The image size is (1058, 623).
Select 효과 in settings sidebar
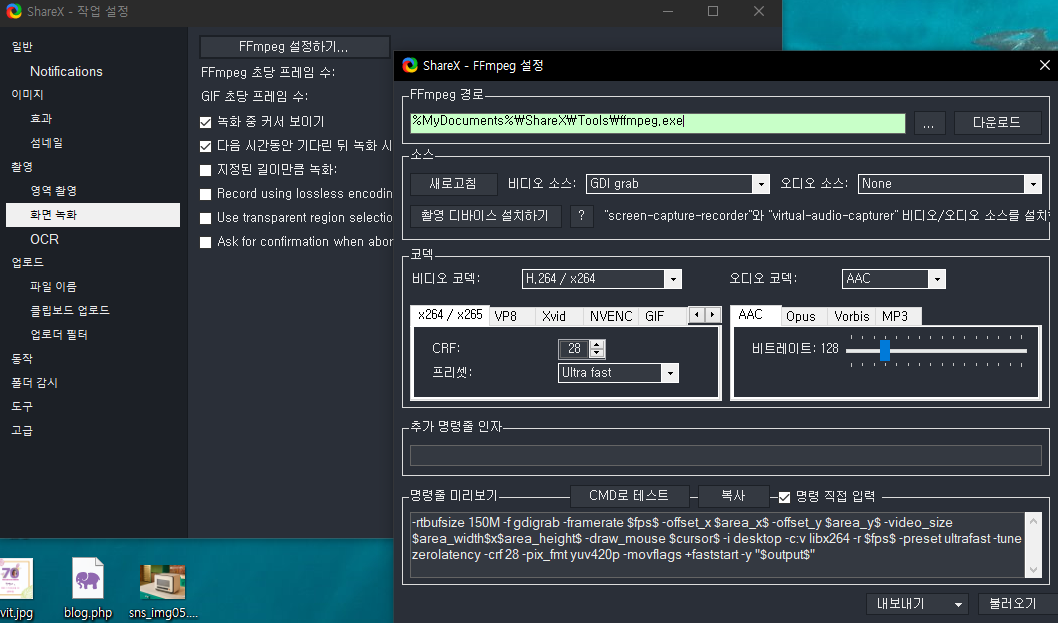click(x=41, y=119)
